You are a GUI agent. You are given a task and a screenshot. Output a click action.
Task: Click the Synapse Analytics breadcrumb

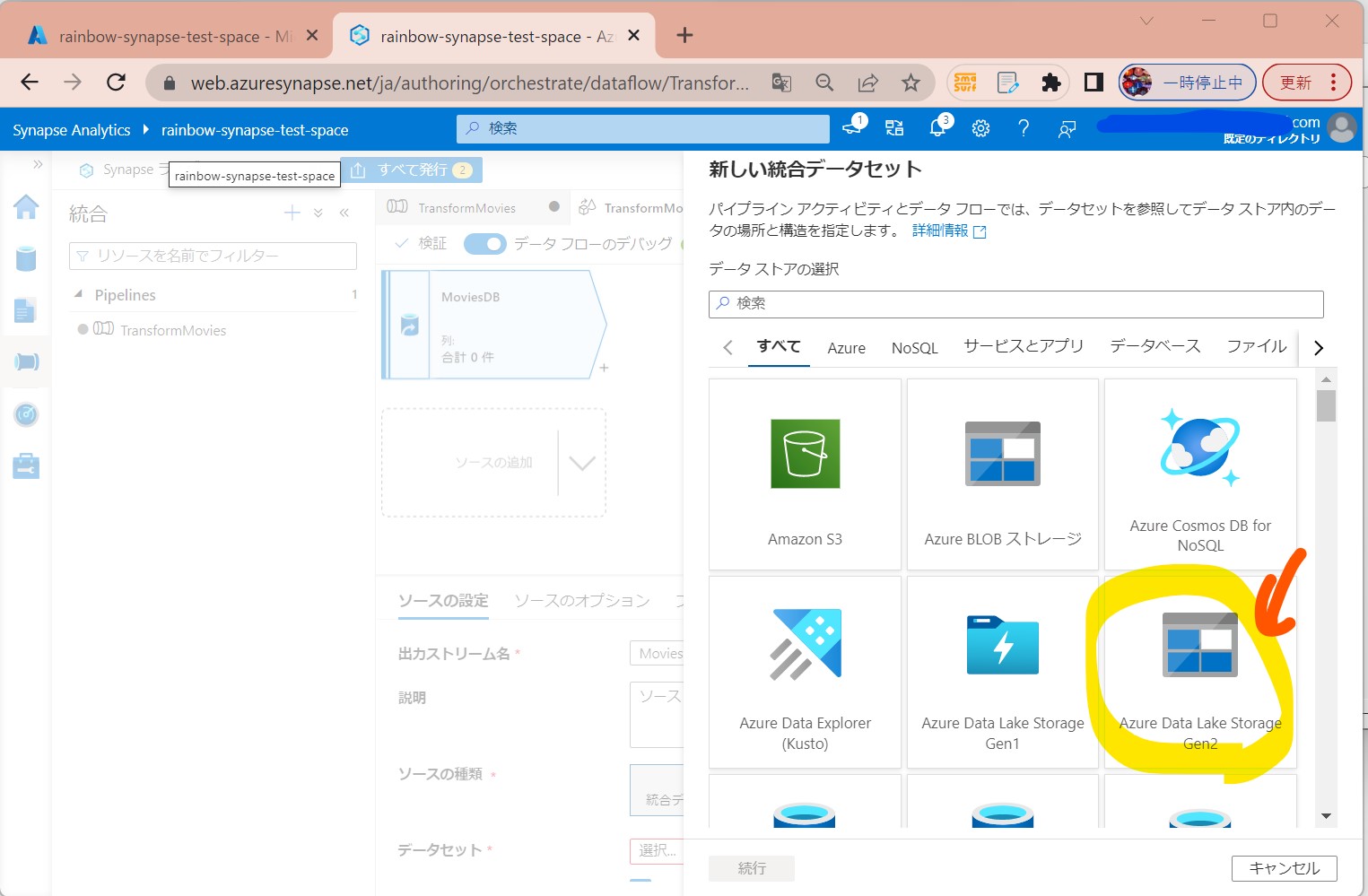pyautogui.click(x=72, y=129)
